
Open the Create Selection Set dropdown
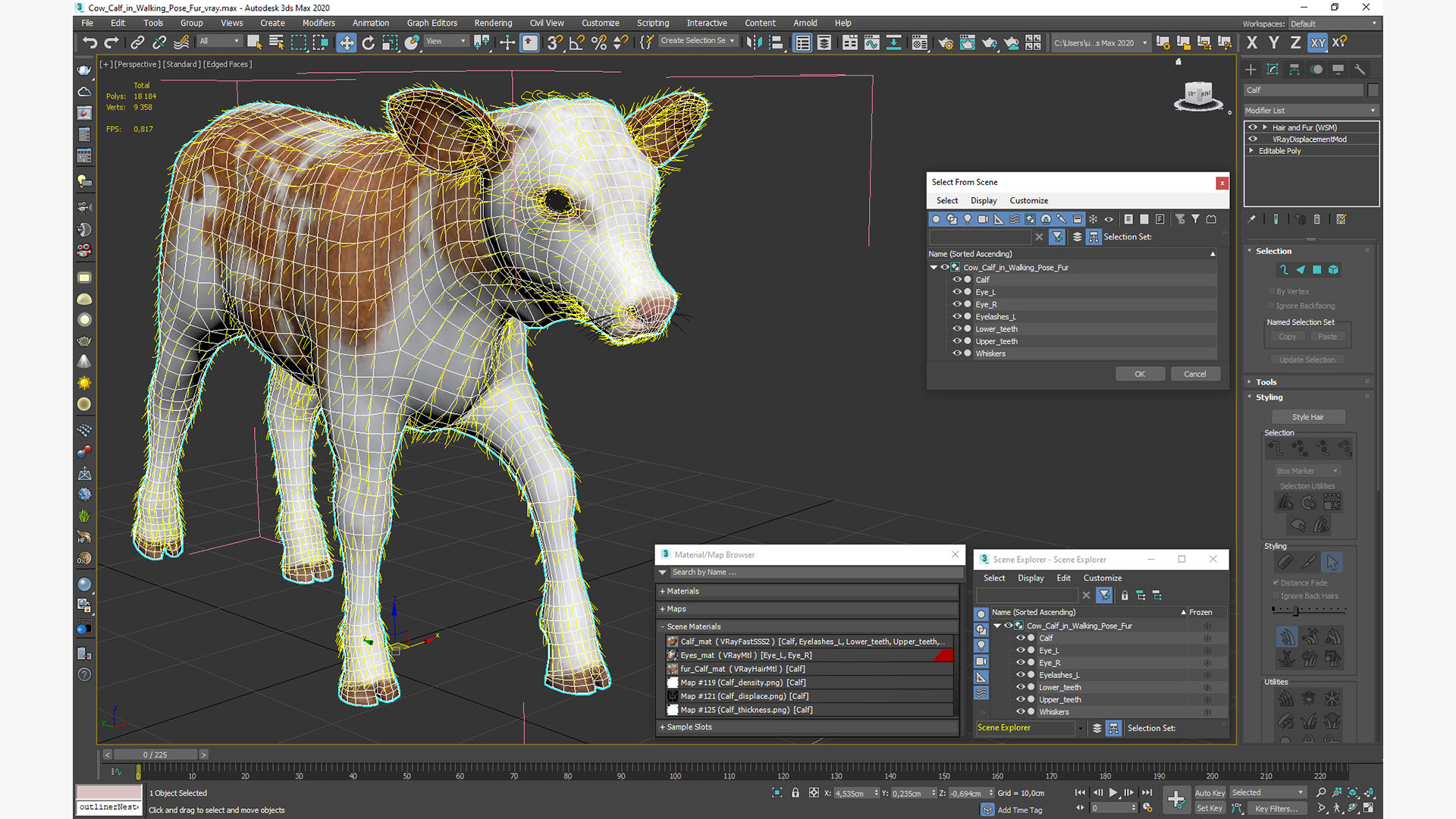point(698,41)
